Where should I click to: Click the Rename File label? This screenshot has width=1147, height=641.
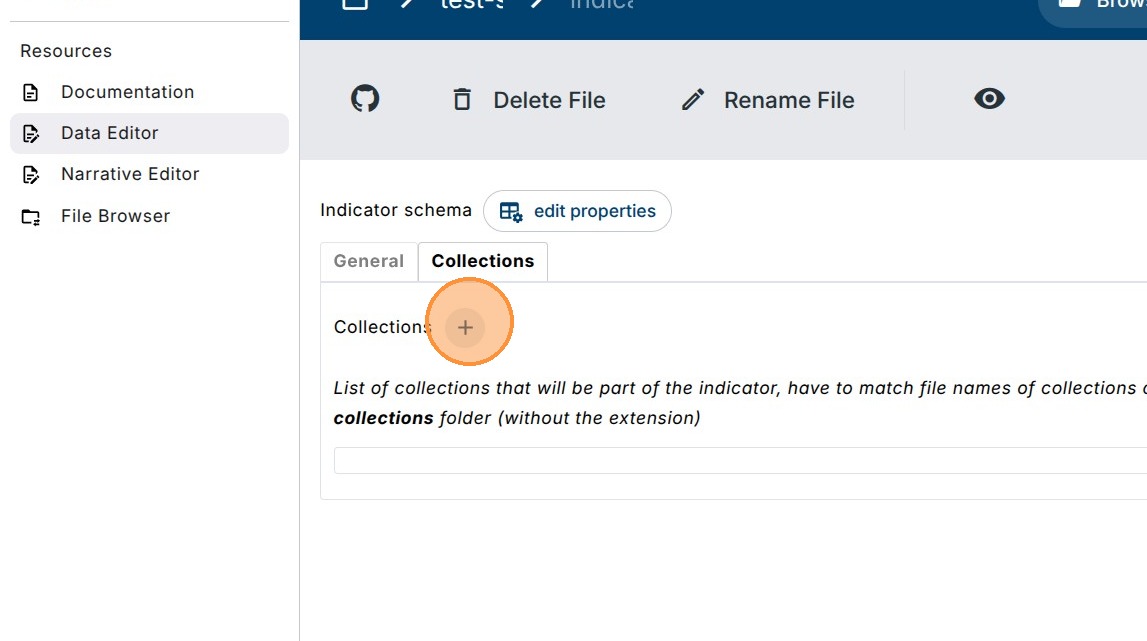(789, 100)
